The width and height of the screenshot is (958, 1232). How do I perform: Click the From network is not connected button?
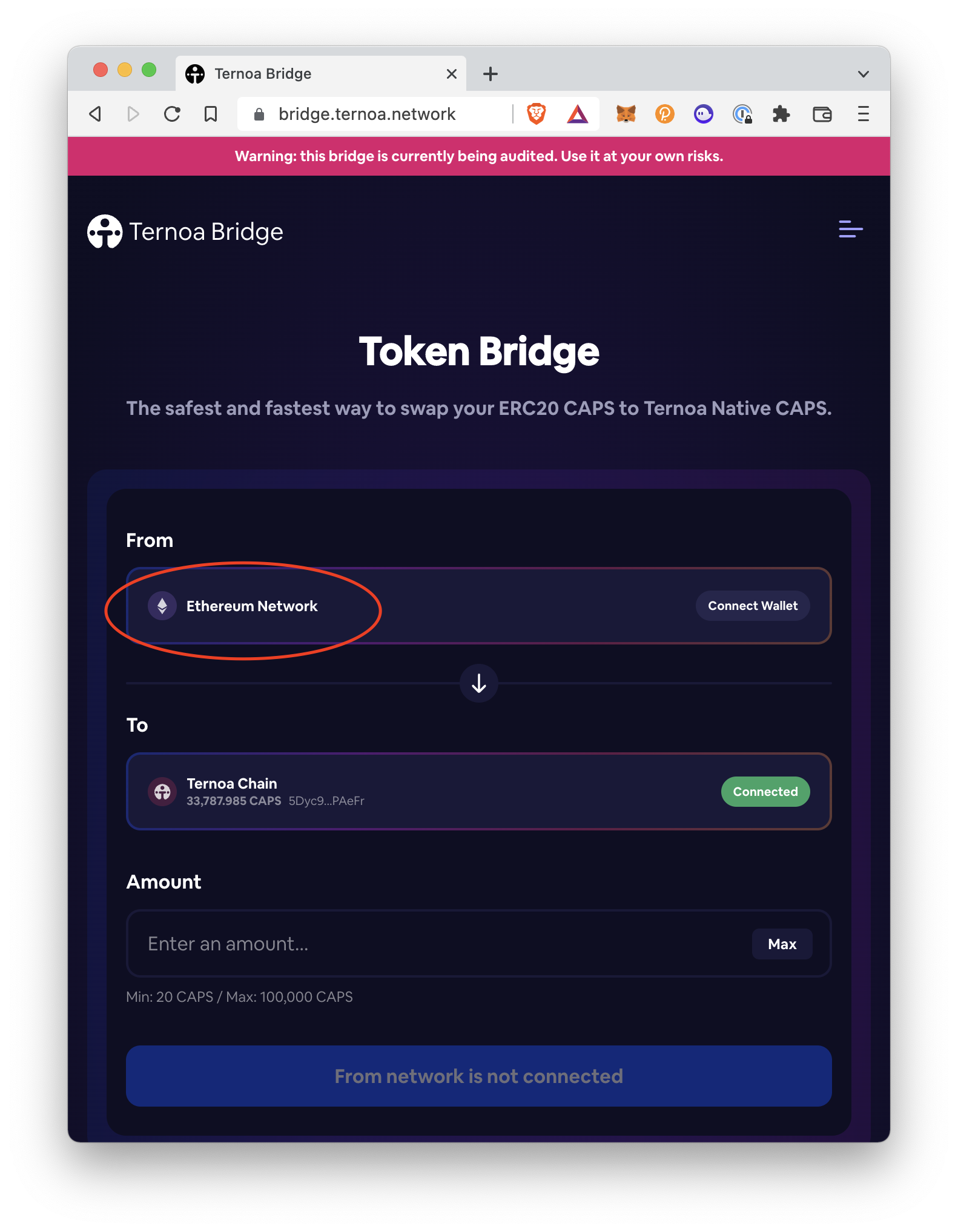click(478, 1076)
